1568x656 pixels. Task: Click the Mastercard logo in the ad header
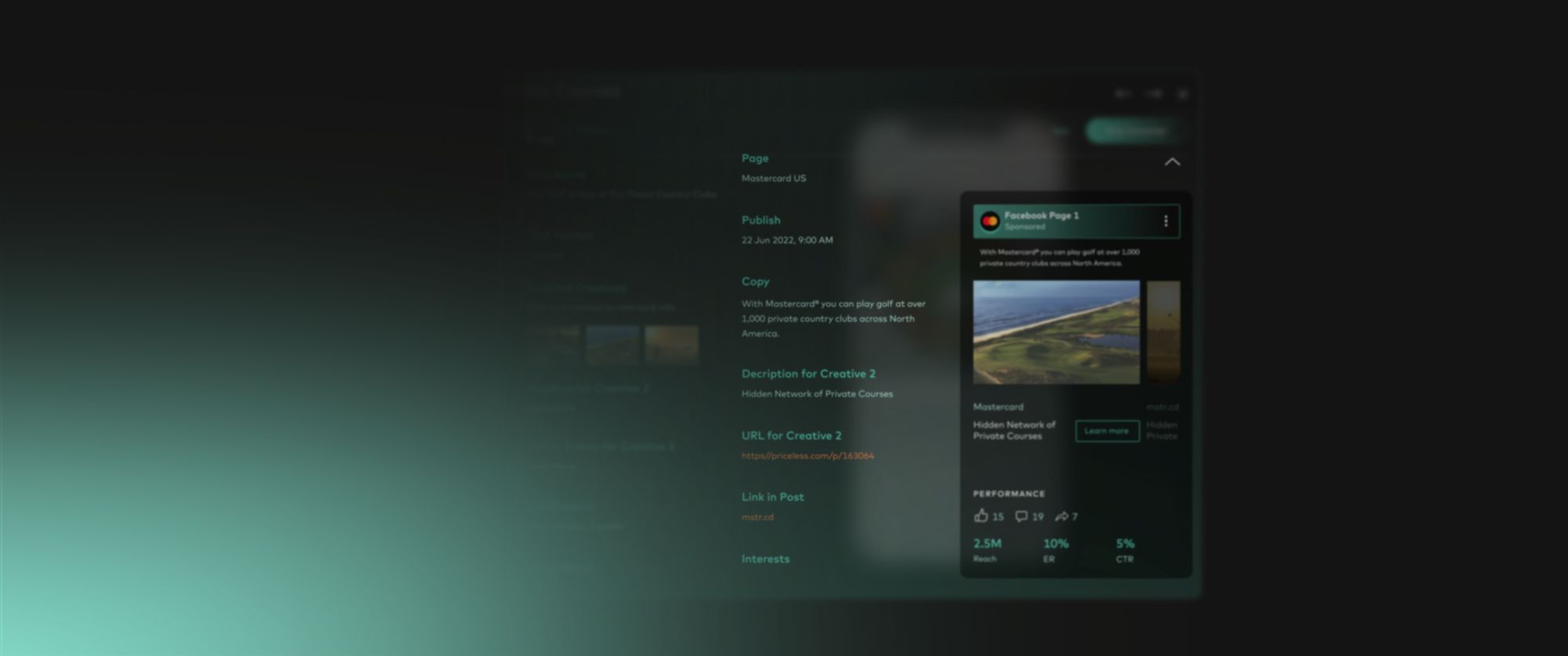[x=989, y=221]
